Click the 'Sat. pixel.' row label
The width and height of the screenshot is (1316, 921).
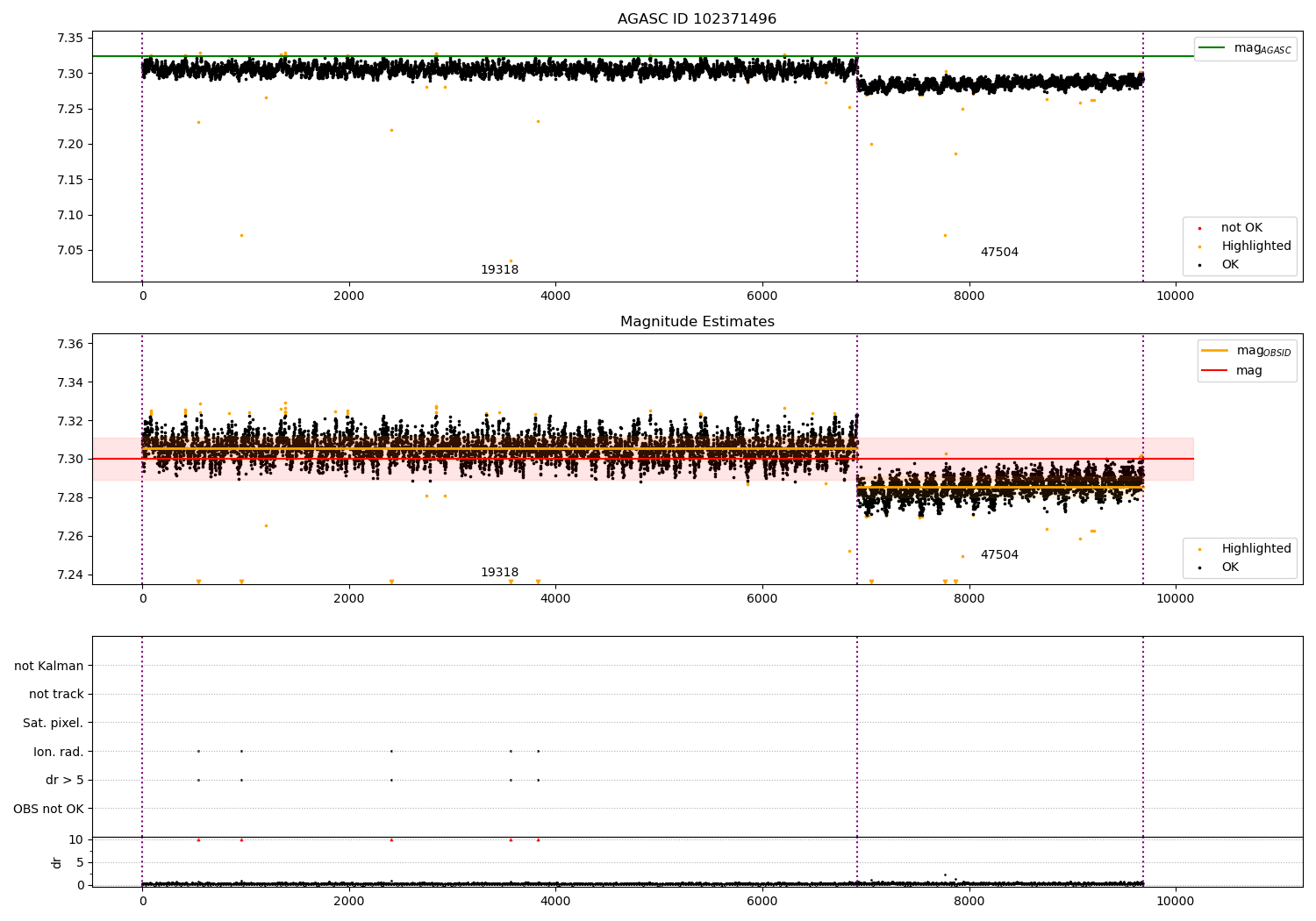coord(54,724)
